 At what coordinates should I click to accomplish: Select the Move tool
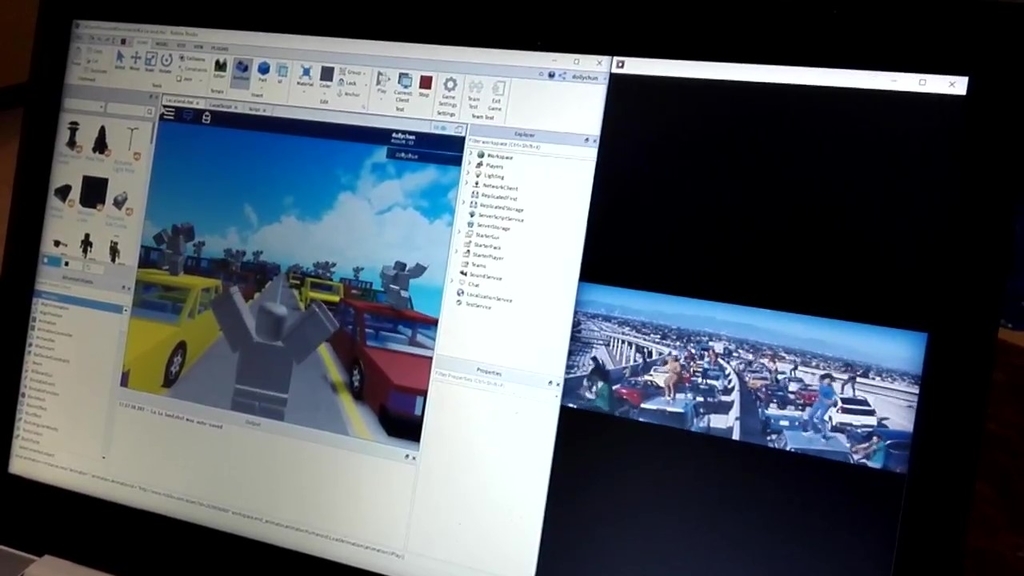135,61
